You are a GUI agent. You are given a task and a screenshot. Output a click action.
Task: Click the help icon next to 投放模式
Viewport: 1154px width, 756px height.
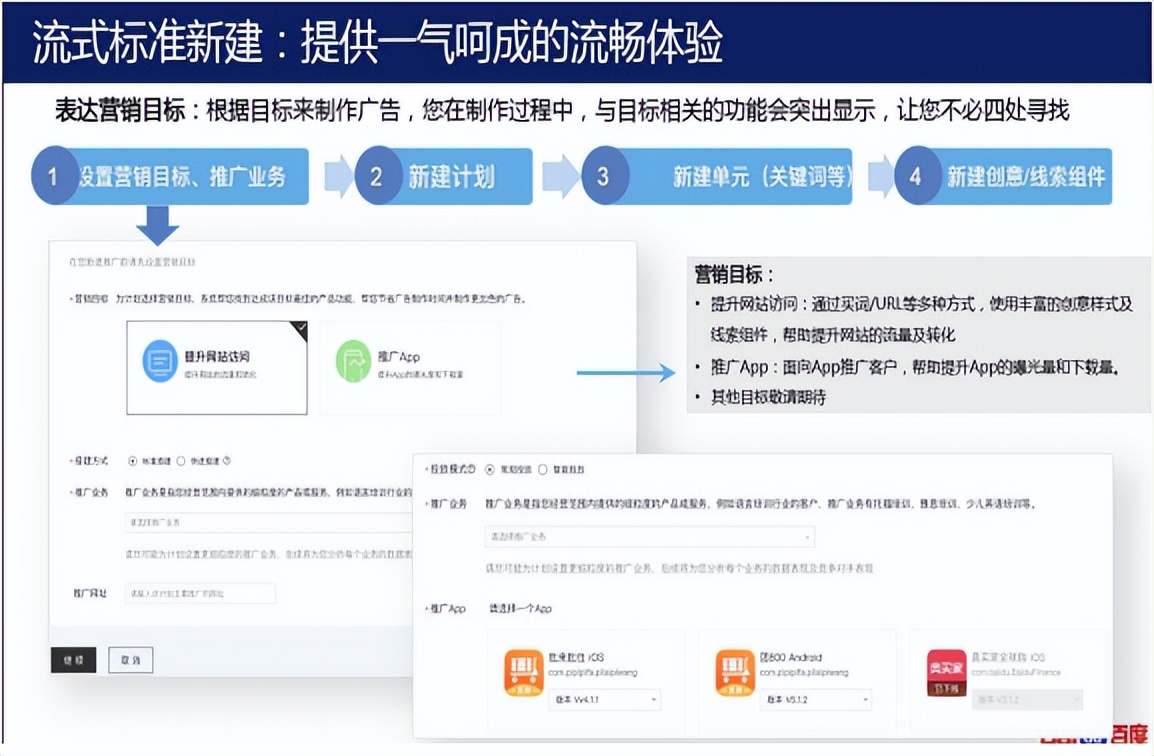pos(472,469)
